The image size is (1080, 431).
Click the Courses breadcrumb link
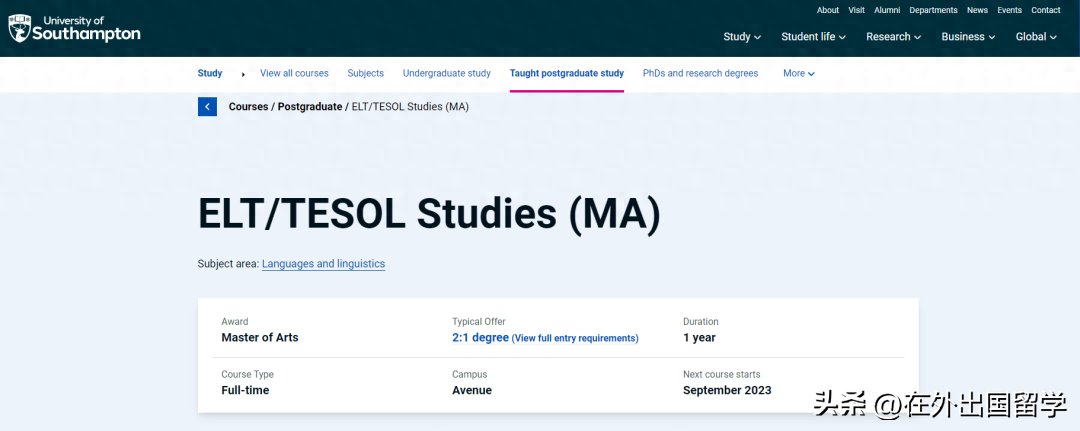click(x=248, y=106)
